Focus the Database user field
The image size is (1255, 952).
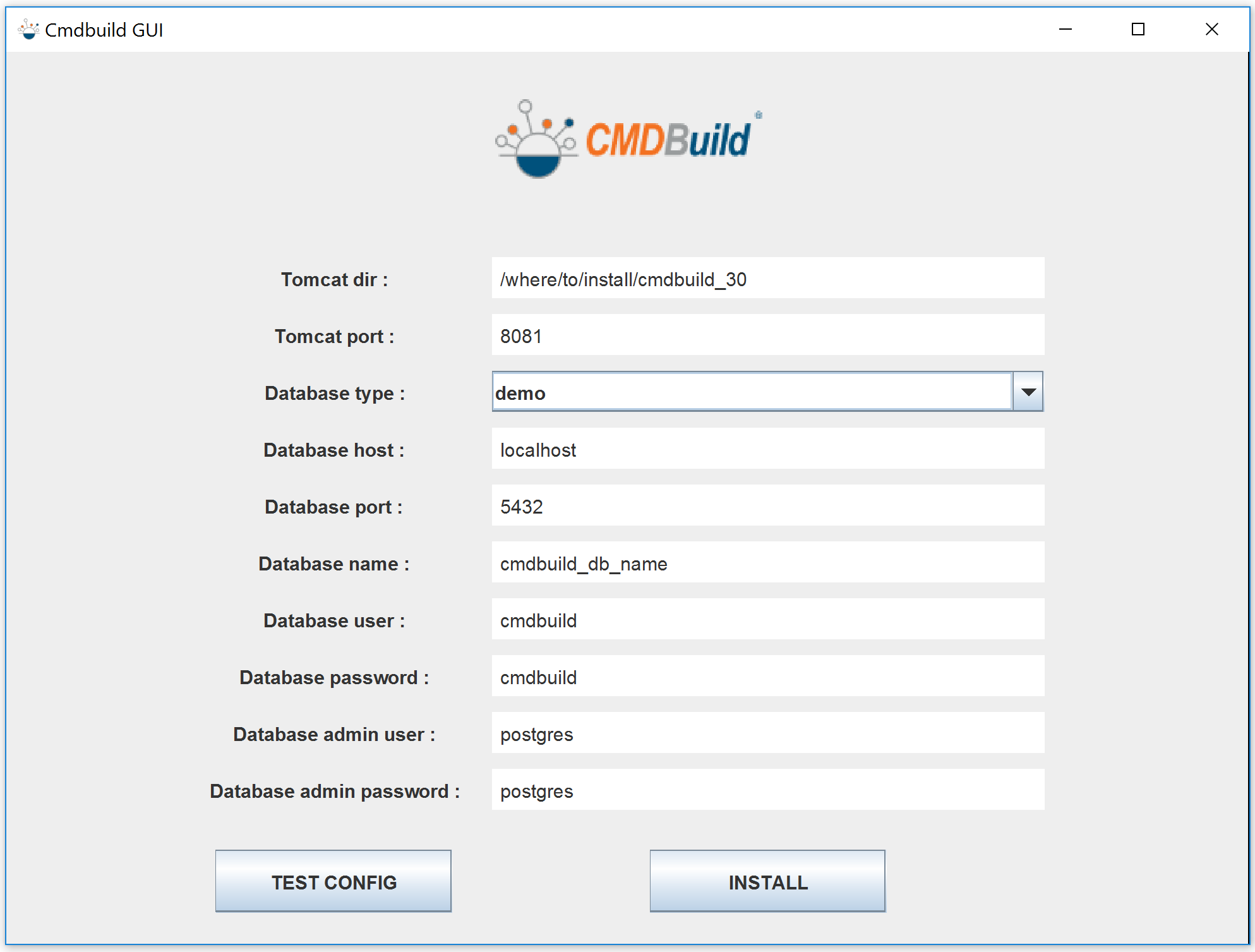[767, 620]
